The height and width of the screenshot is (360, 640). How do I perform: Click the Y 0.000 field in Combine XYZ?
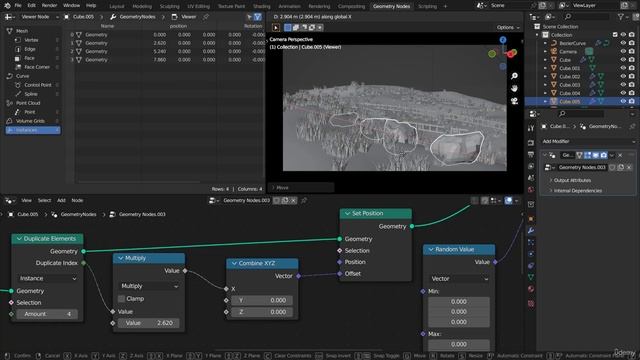(262, 300)
